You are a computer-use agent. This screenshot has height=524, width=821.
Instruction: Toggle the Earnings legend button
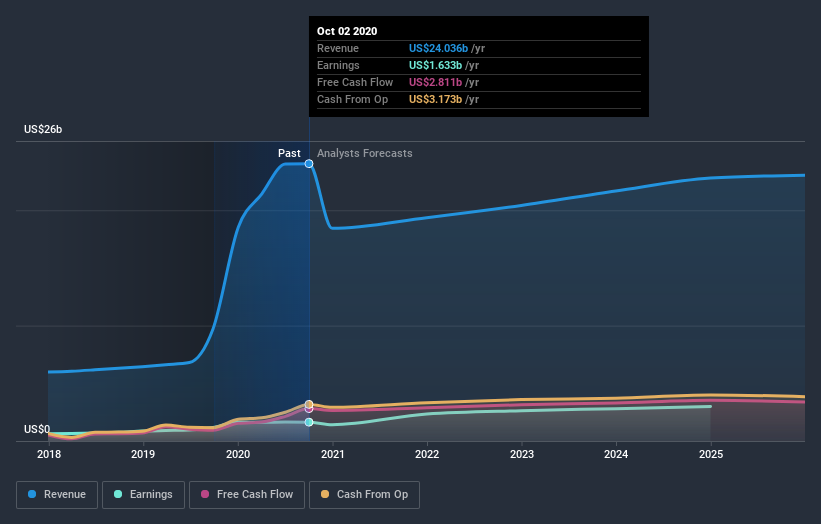[x=143, y=495]
